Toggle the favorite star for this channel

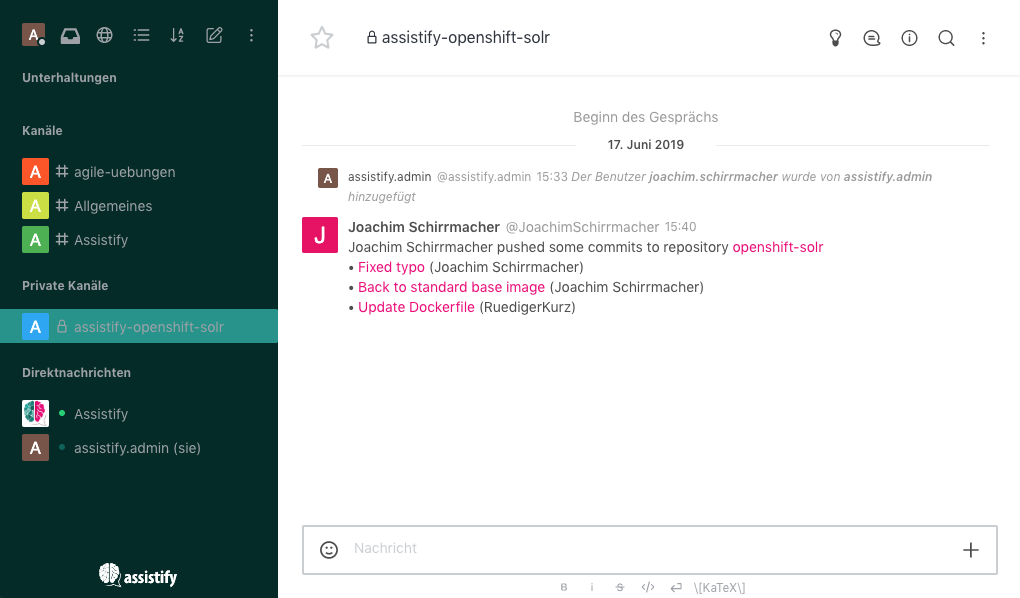321,38
